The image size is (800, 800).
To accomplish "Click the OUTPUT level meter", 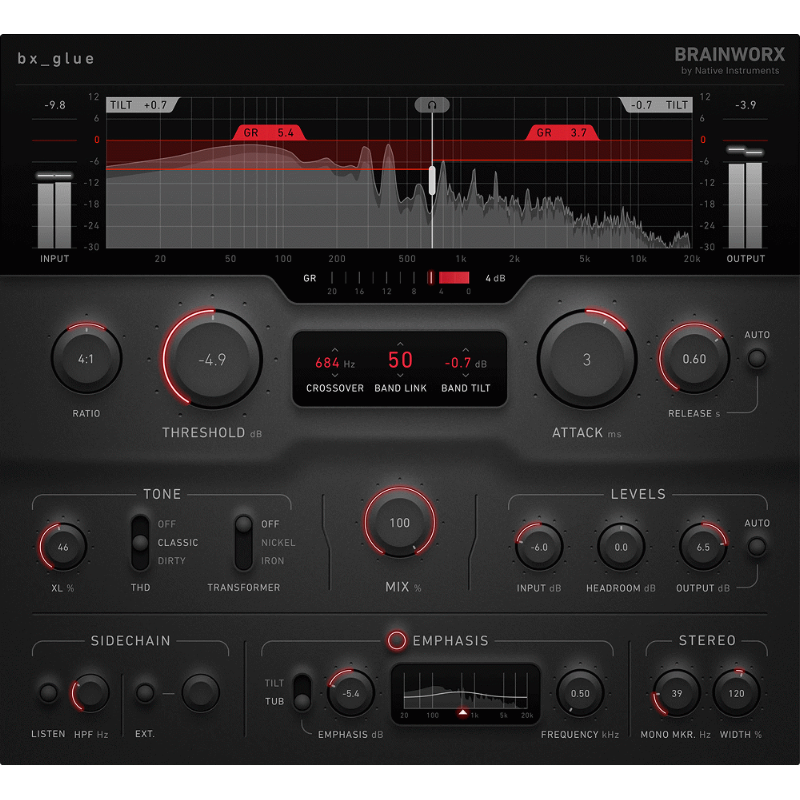I will [x=745, y=198].
